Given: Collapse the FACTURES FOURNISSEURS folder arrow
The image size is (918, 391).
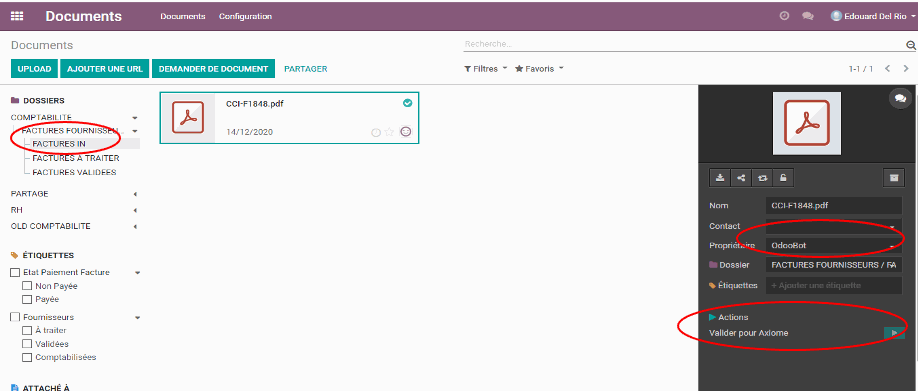Looking at the screenshot, I should [x=135, y=131].
